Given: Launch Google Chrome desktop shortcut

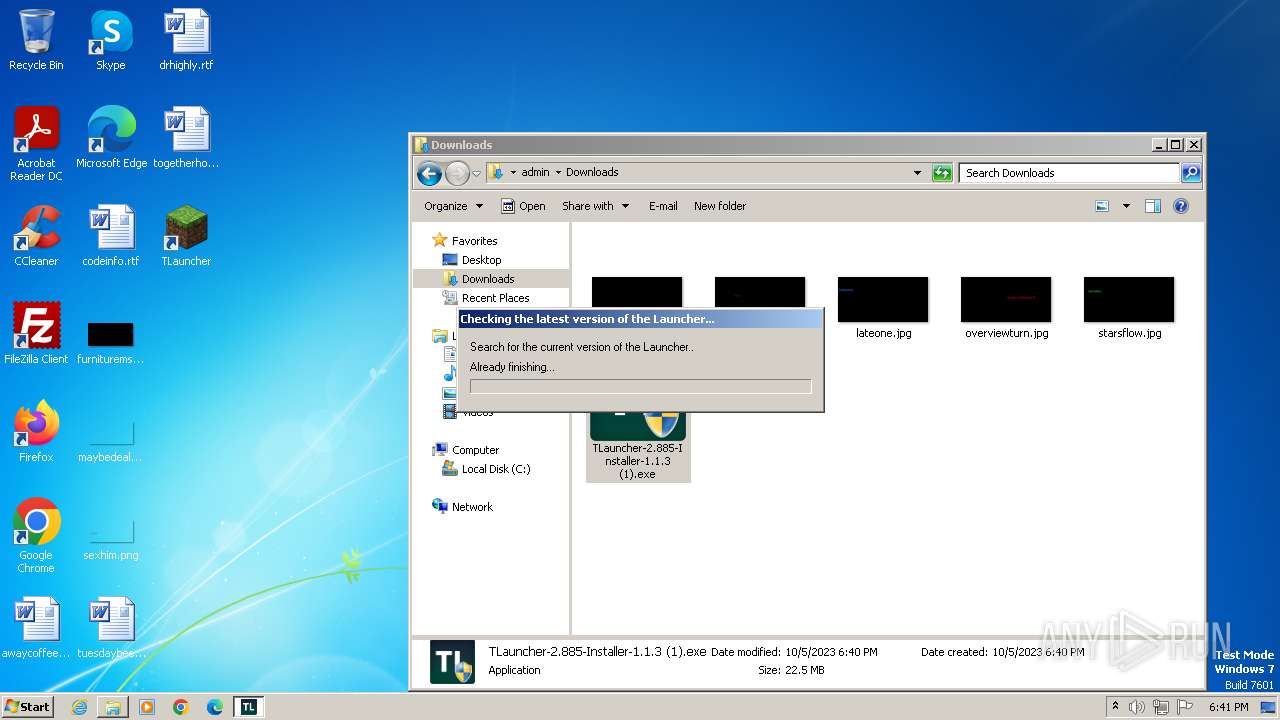Looking at the screenshot, I should [x=36, y=536].
